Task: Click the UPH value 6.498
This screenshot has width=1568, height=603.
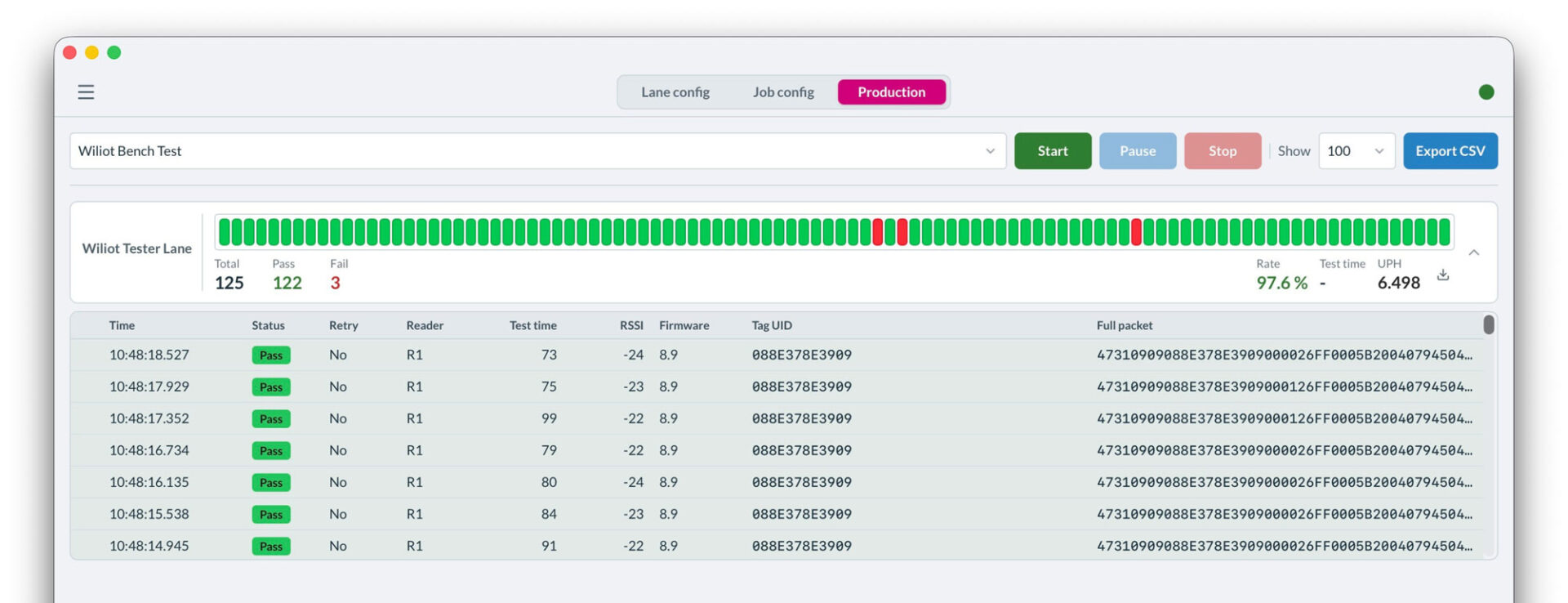Action: pos(1399,283)
